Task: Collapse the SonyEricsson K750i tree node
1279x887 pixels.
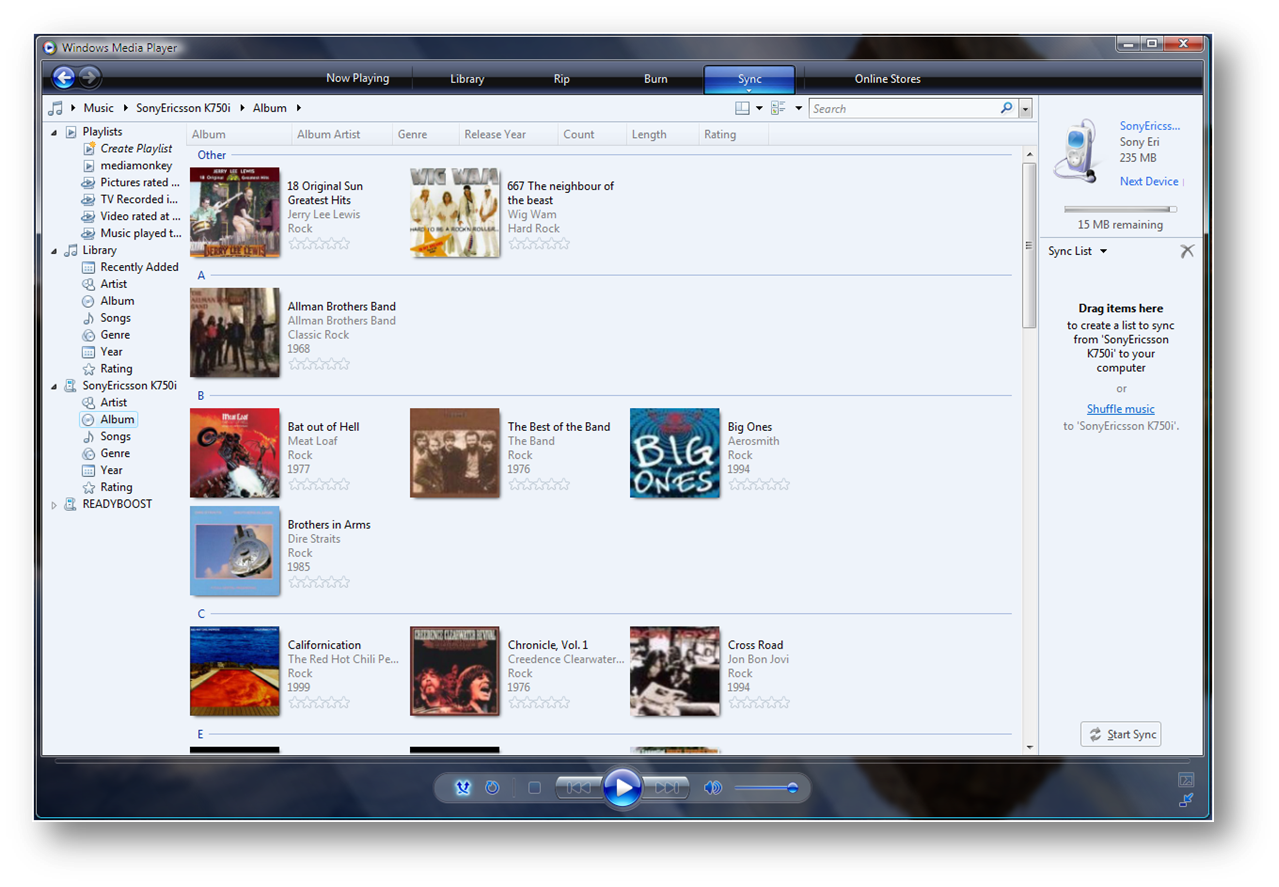Action: [54, 386]
